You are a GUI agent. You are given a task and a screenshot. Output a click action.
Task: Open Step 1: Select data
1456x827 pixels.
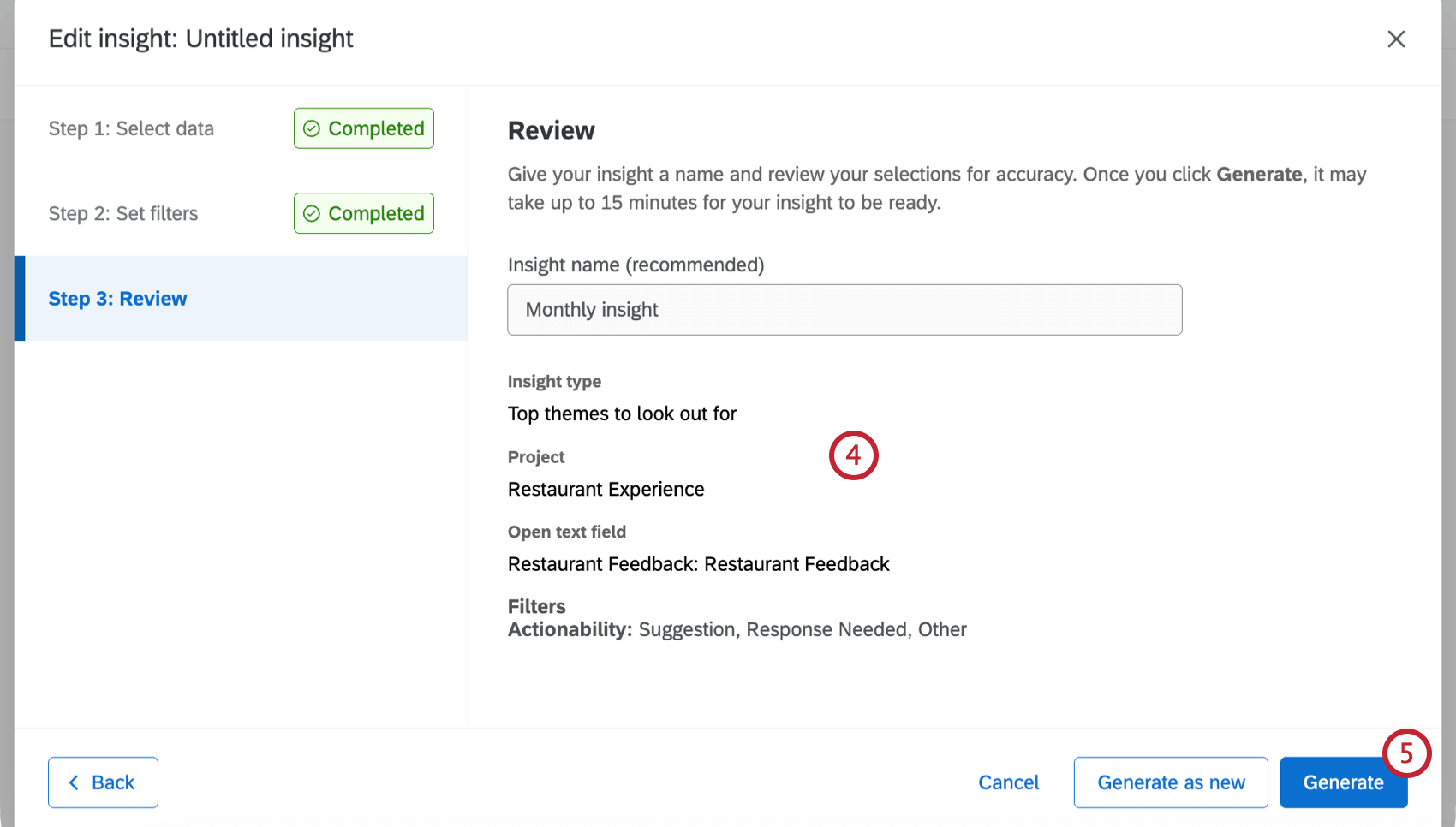click(131, 128)
